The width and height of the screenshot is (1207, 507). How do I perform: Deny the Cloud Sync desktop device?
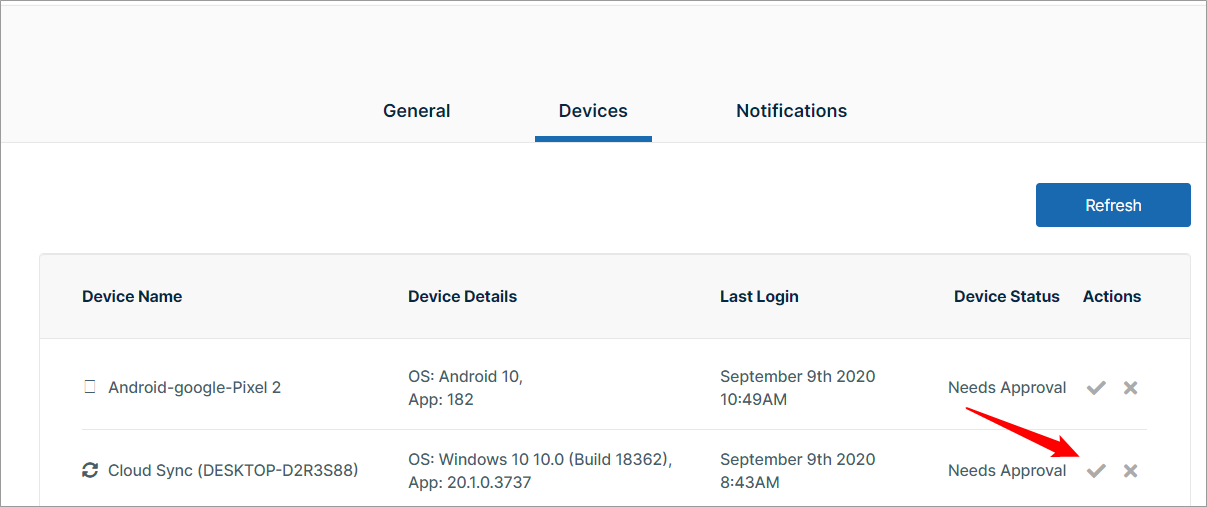click(x=1130, y=471)
